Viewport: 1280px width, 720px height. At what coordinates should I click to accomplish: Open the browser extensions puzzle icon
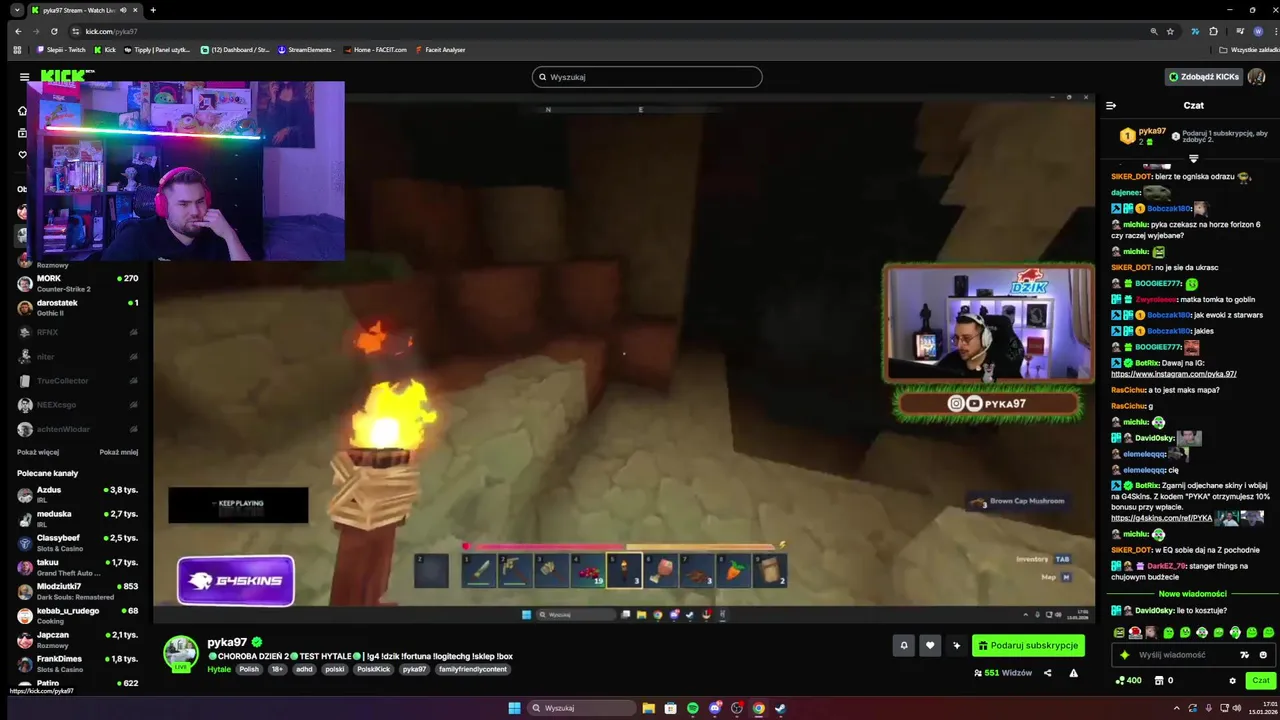coord(1213,31)
